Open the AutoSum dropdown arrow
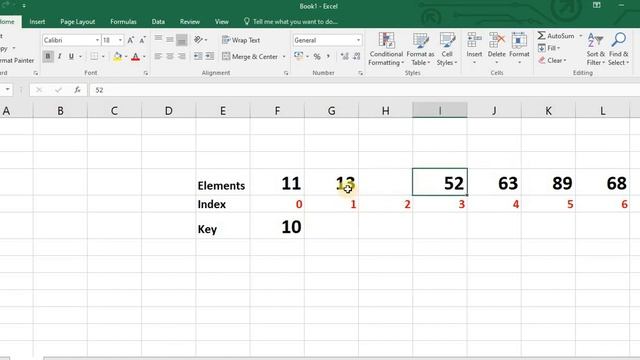 pyautogui.click(x=580, y=36)
